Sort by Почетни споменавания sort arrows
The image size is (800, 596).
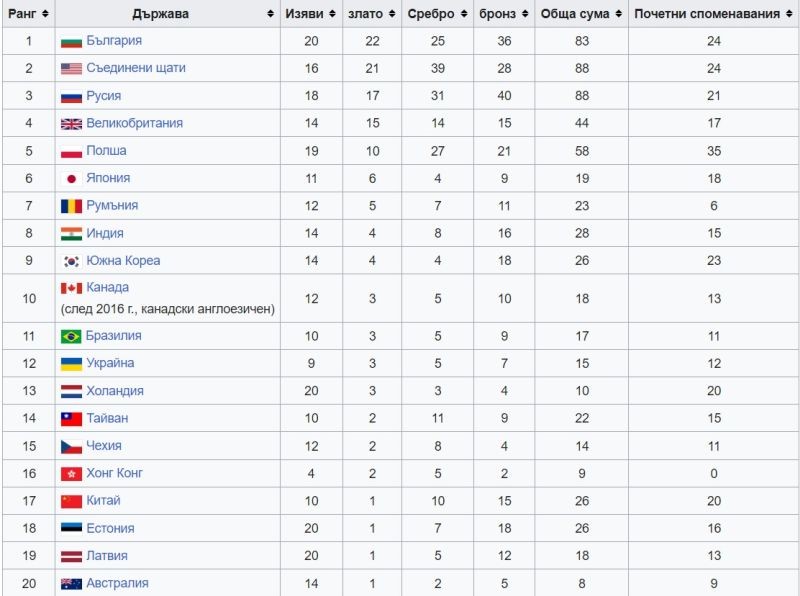(x=789, y=14)
